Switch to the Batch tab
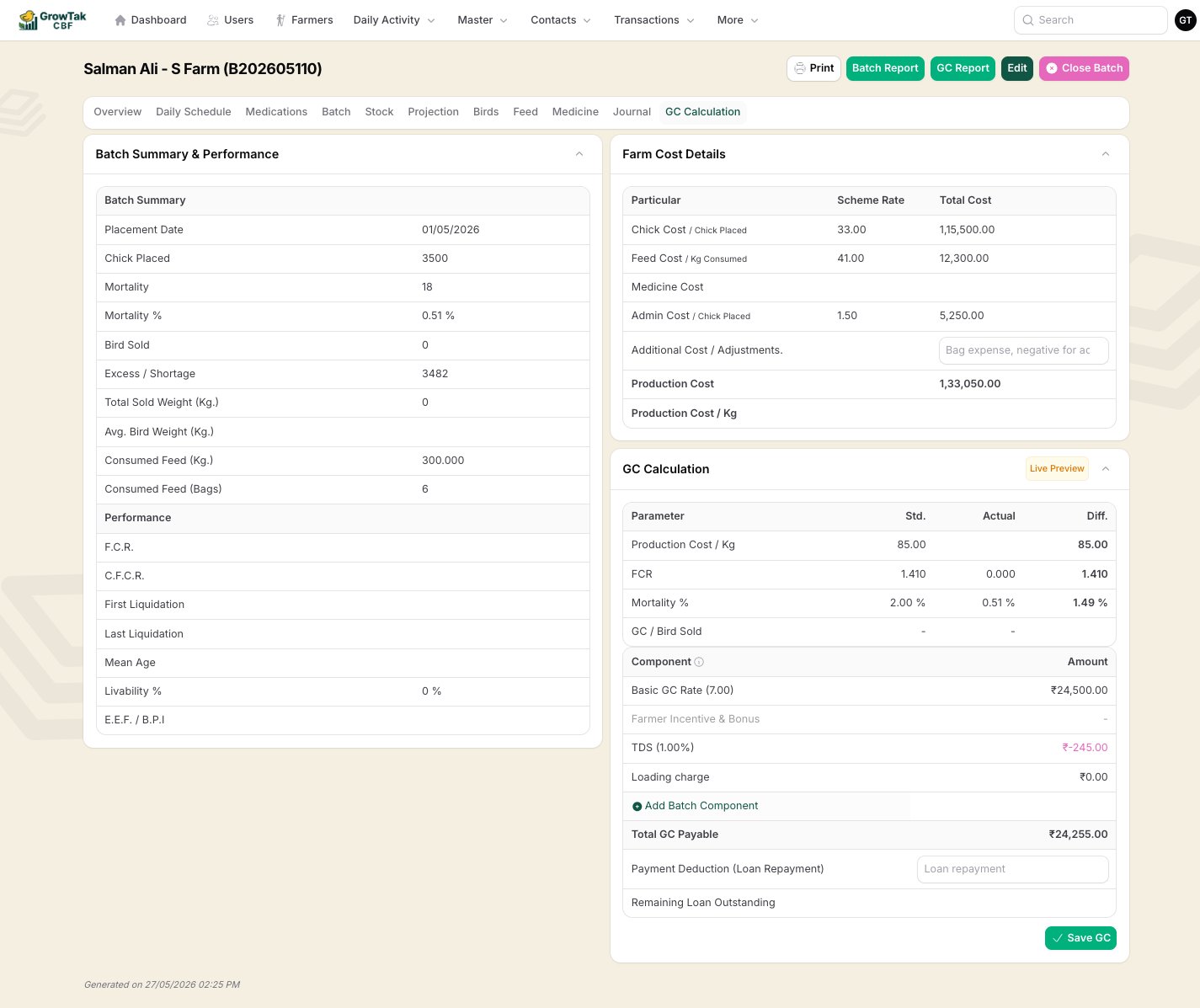Viewport: 1200px width, 1008px height. [x=336, y=112]
